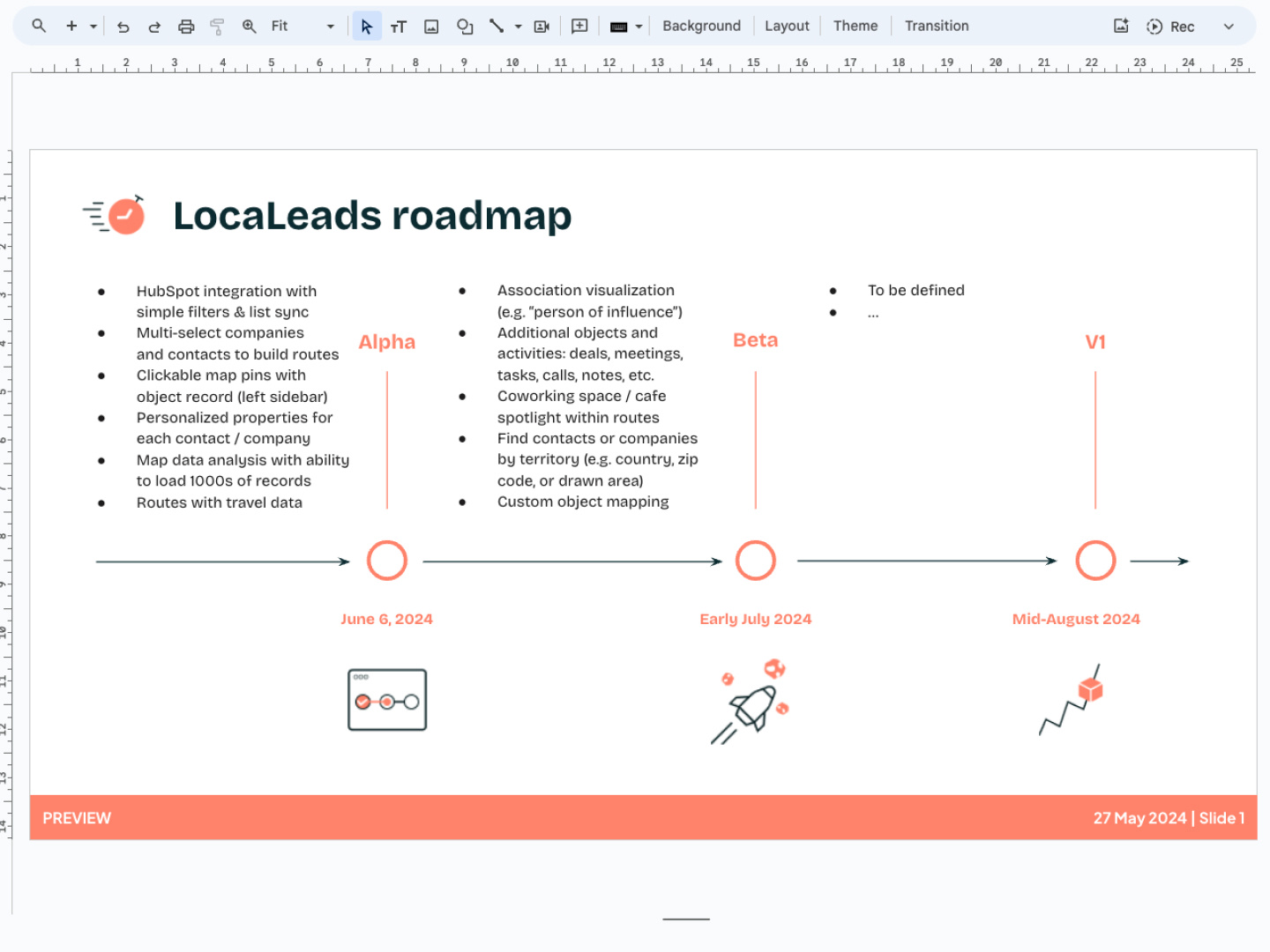Select the progress steps window illustration
This screenshot has width=1270, height=952.
click(387, 700)
